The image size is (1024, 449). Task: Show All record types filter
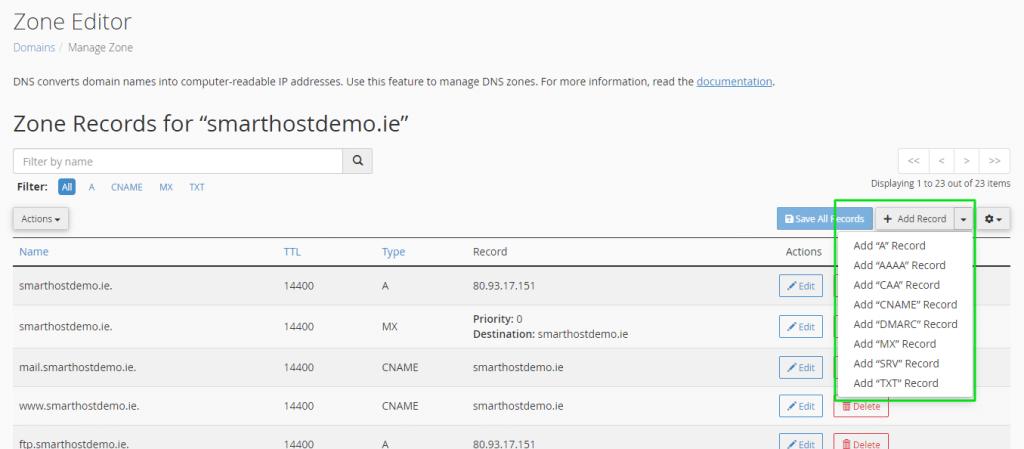67,187
